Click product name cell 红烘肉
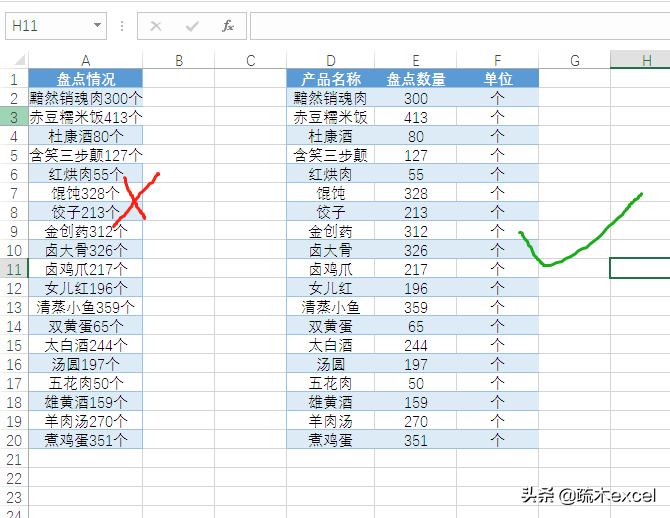Image resolution: width=670 pixels, height=518 pixels. click(330, 174)
